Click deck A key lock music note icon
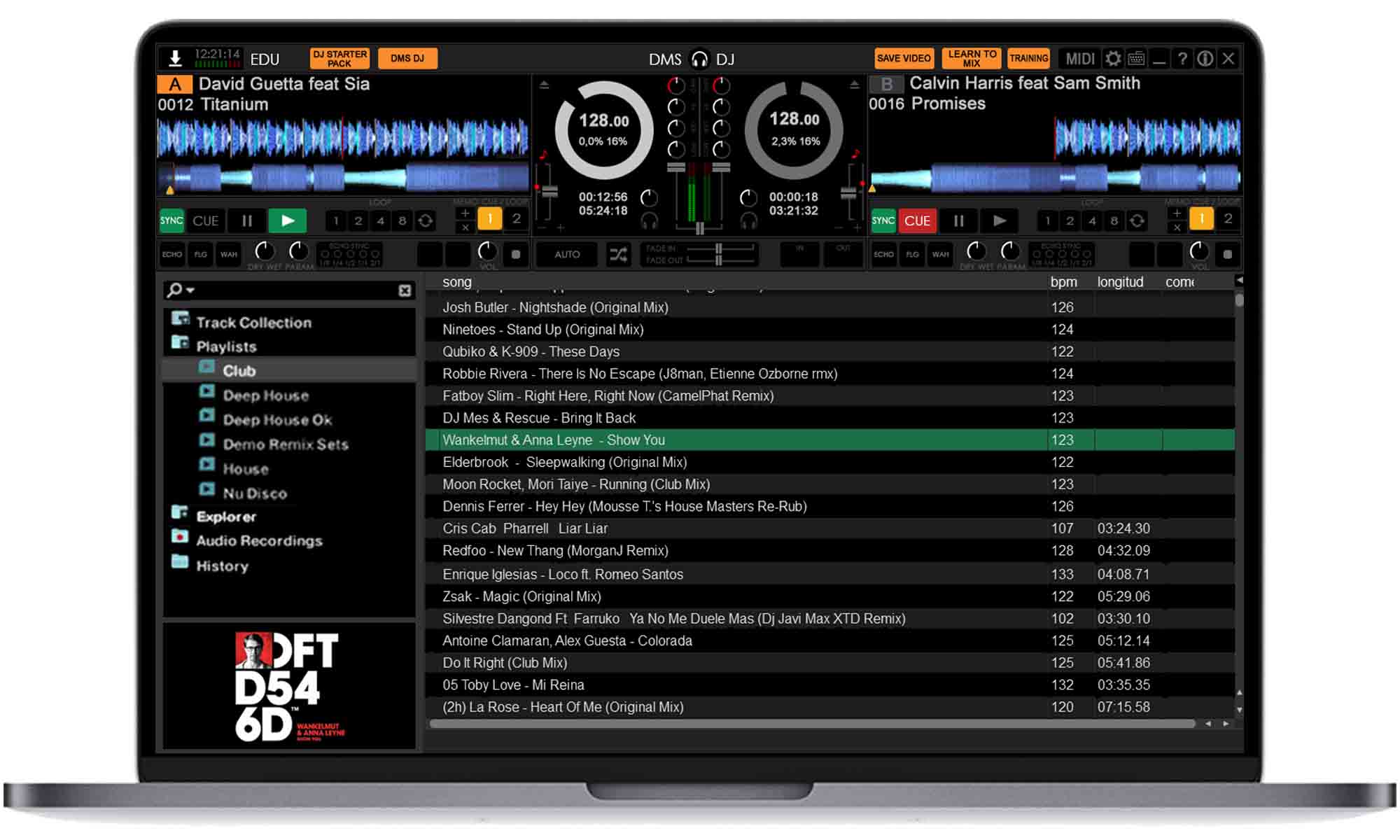Screen dimensions: 1400x840 543,153
